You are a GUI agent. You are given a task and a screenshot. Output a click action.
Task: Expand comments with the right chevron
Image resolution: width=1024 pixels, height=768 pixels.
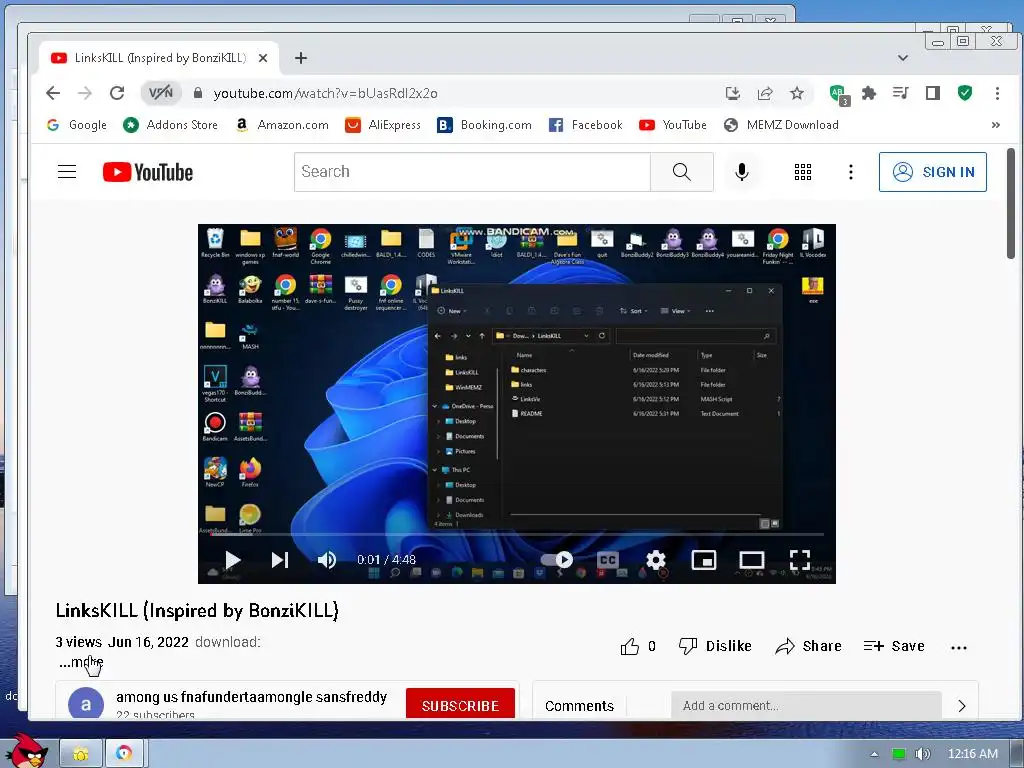(x=961, y=706)
